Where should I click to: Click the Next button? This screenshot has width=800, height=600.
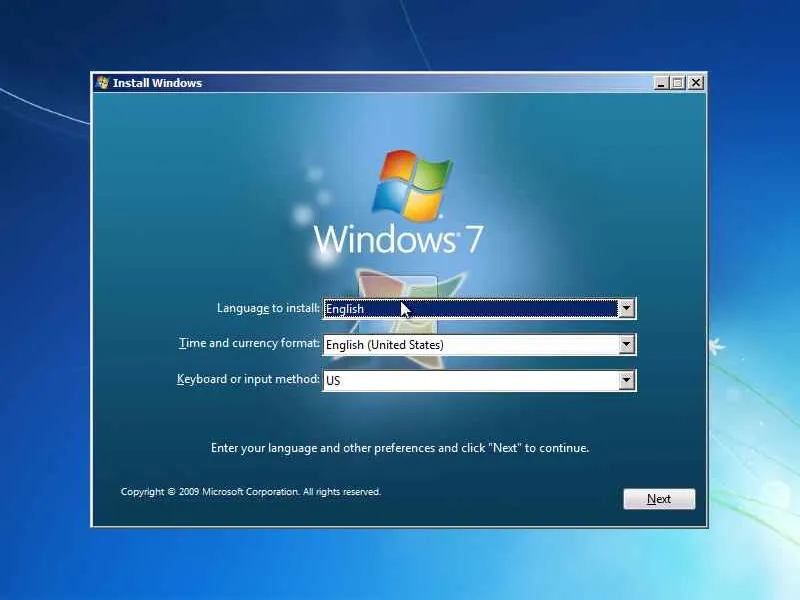point(659,499)
